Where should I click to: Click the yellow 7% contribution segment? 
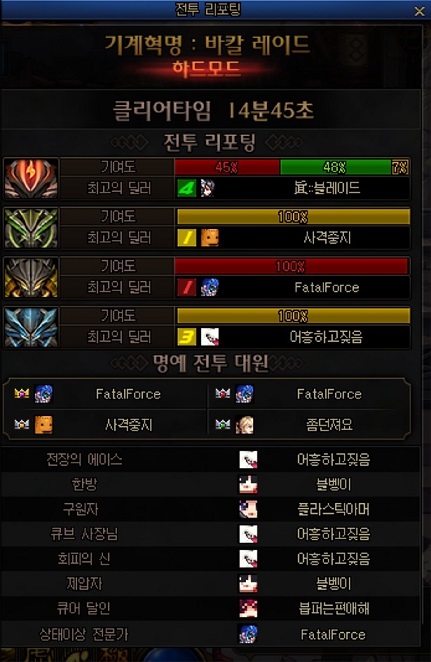point(400,167)
